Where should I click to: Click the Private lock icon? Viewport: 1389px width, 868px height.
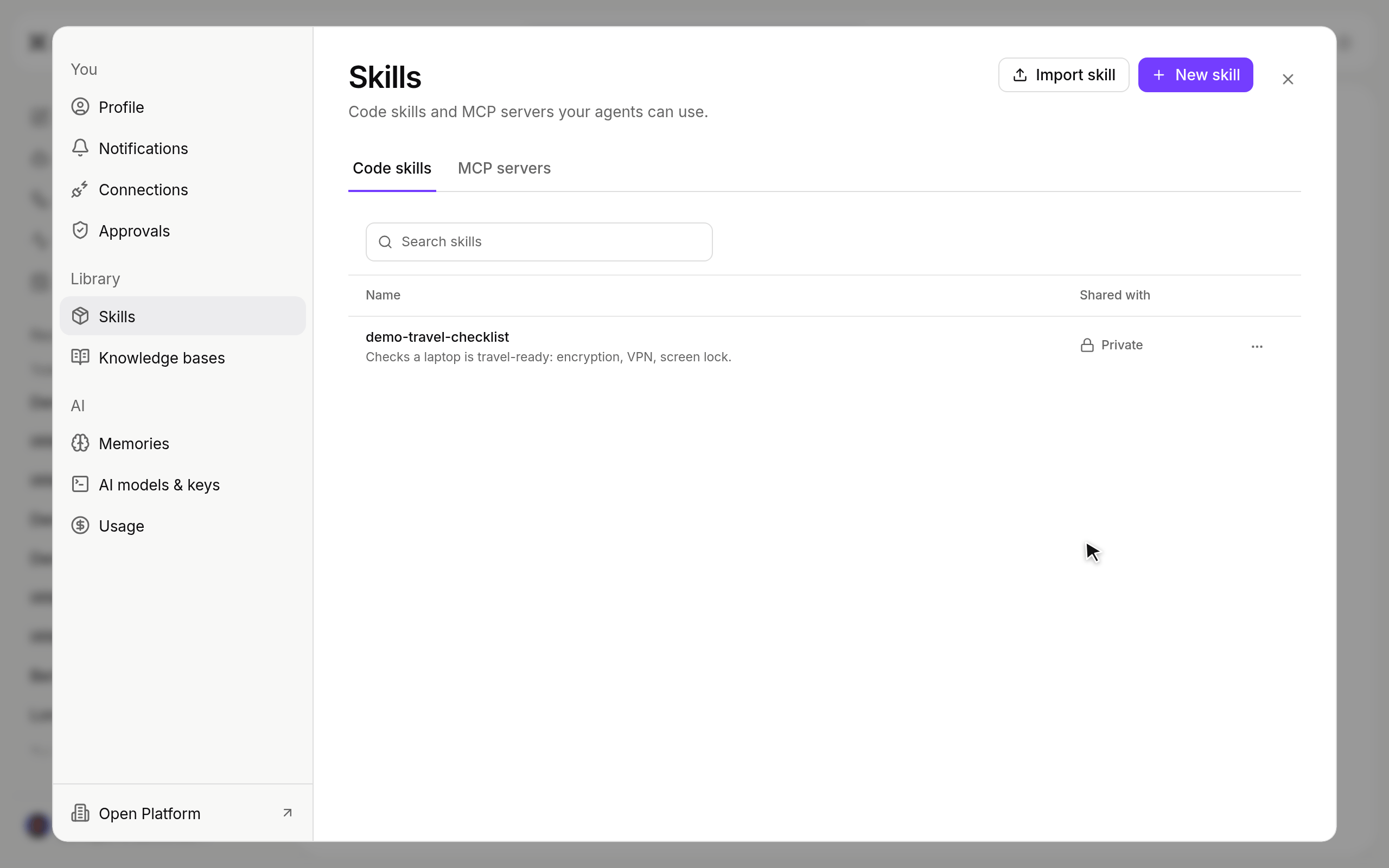[x=1087, y=345]
